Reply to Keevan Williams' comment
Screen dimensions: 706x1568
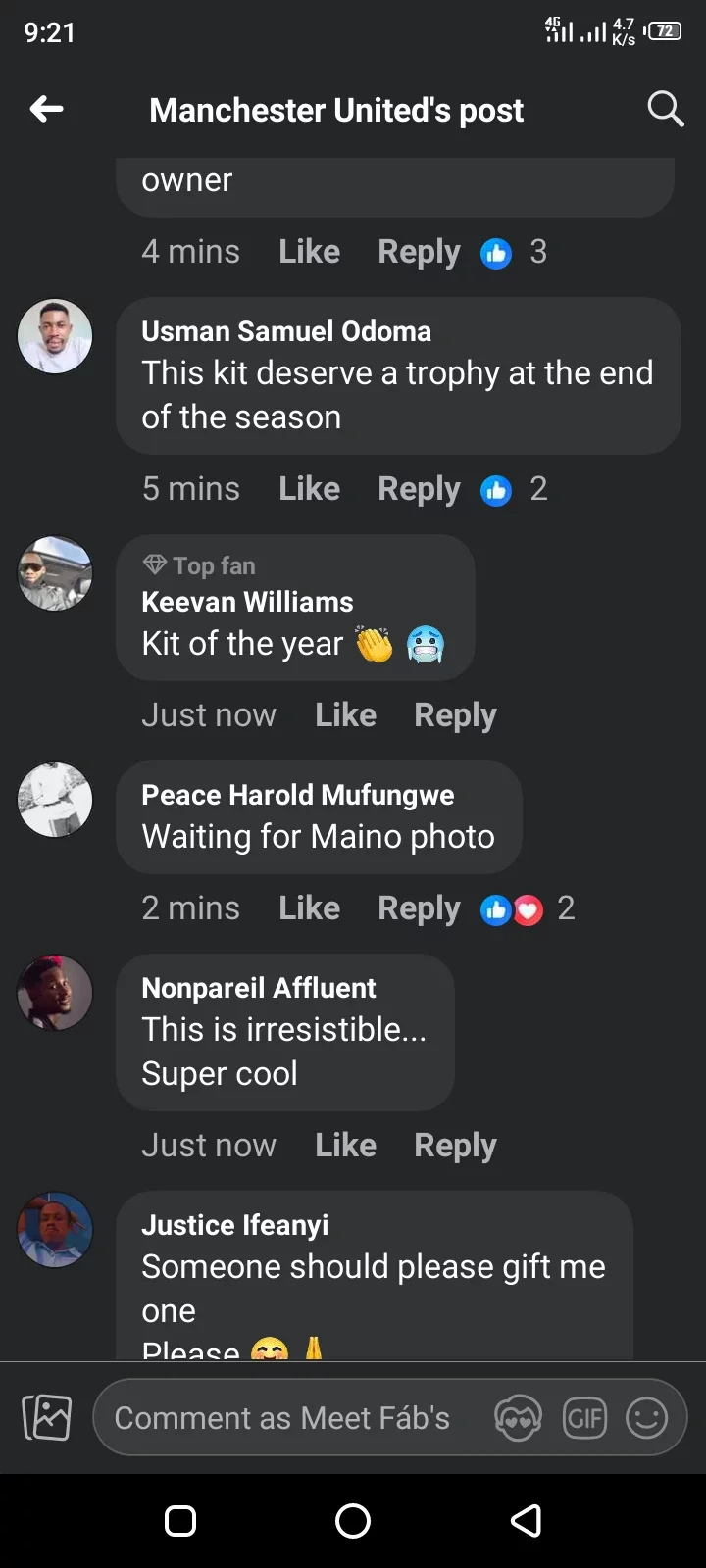(x=455, y=715)
